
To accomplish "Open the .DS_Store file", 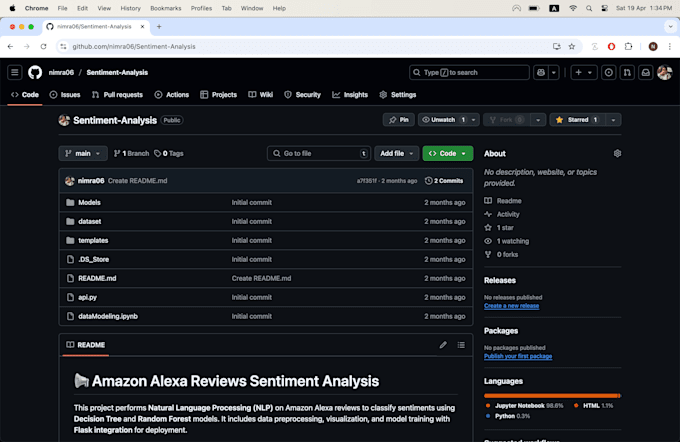I will point(94,259).
